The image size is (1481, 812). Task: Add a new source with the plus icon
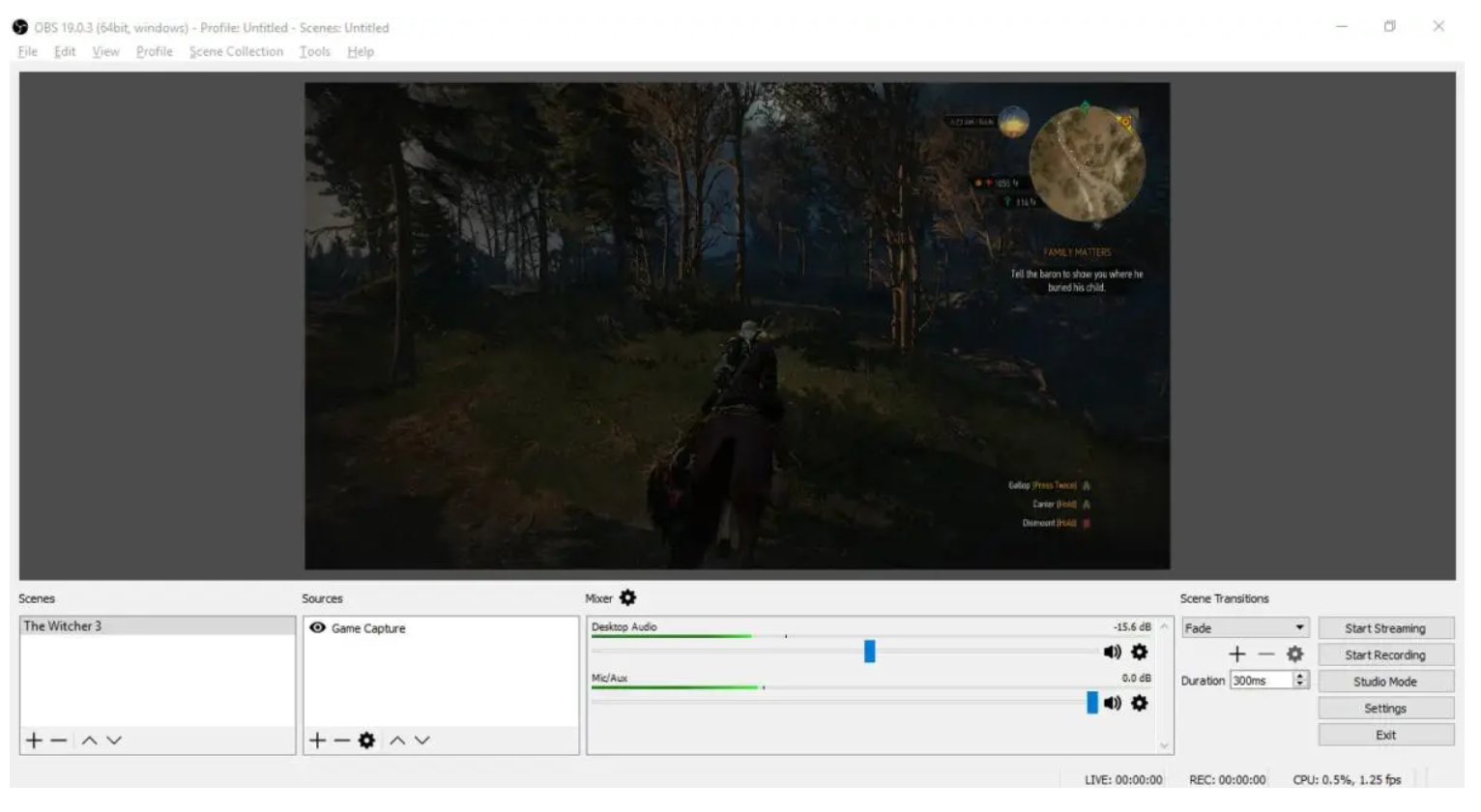[317, 740]
